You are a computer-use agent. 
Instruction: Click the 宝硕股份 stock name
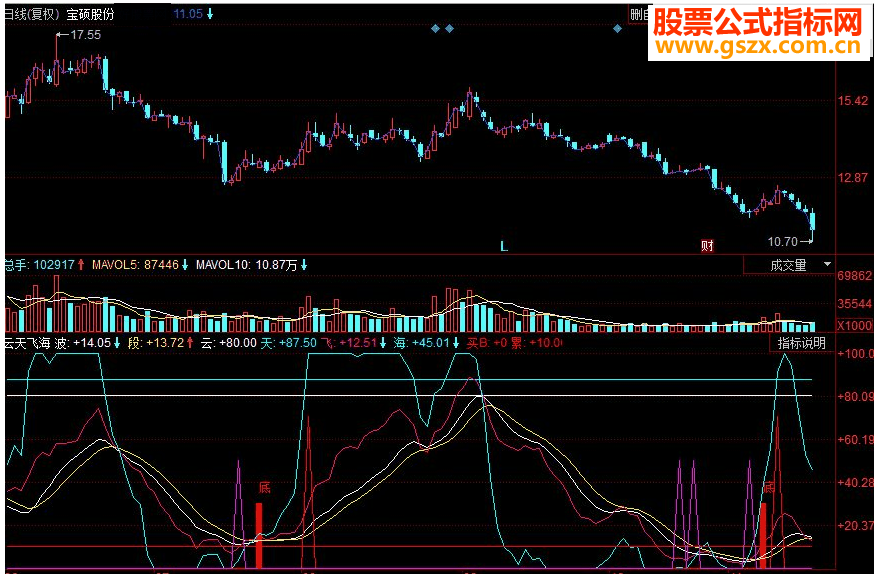click(x=91, y=14)
